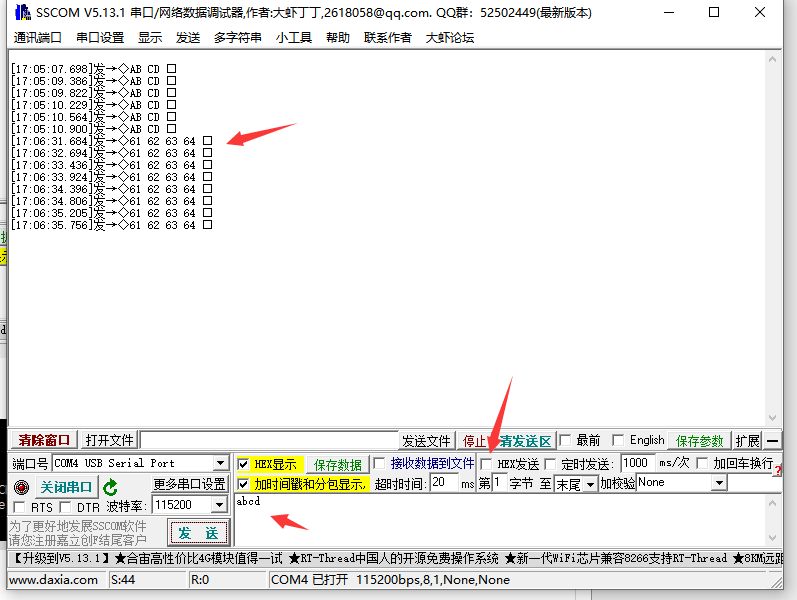This screenshot has width=797, height=600.
Task: Open the 串口设置 menu
Action: pyautogui.click(x=100, y=37)
